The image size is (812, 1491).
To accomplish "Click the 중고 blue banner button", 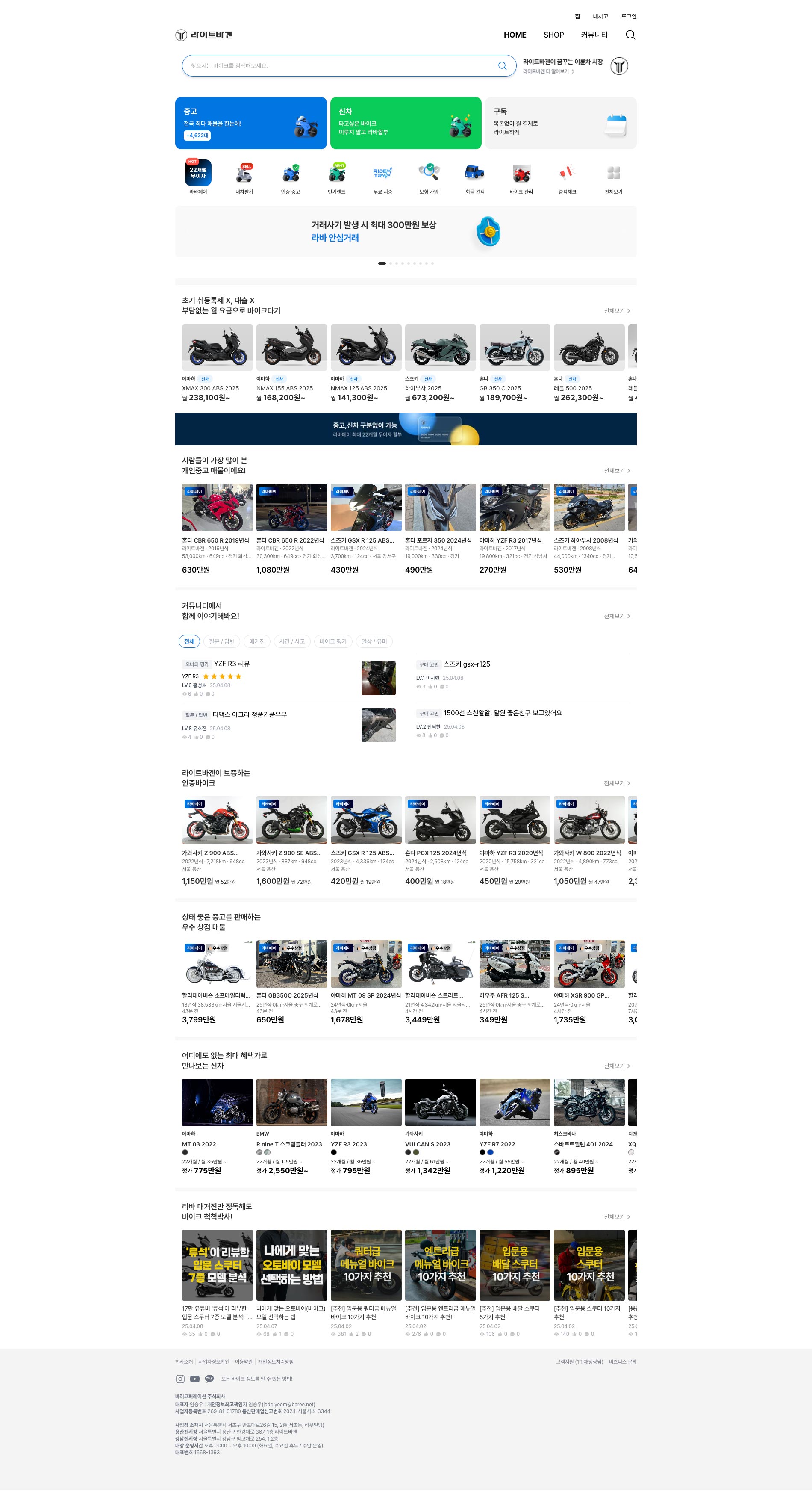I will pyautogui.click(x=250, y=123).
